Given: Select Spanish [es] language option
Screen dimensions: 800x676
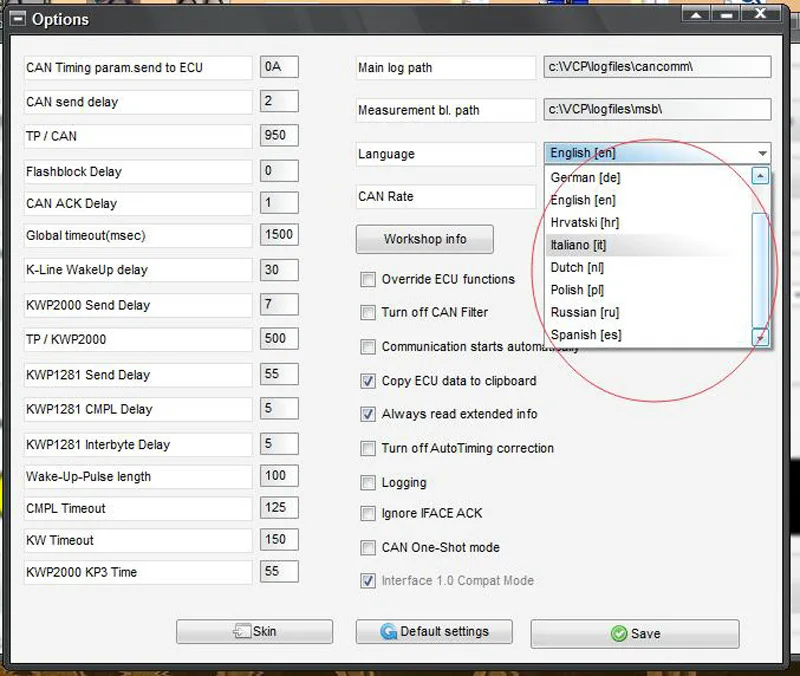Looking at the screenshot, I should click(x=648, y=335).
